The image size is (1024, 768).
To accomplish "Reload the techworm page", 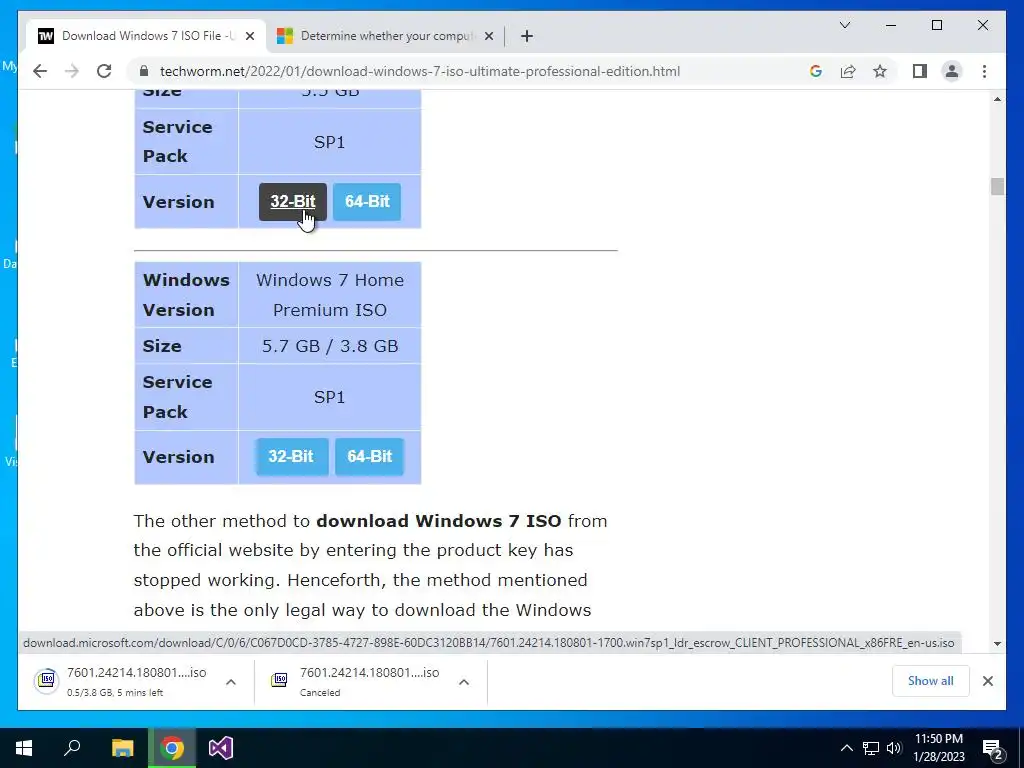I will click(104, 71).
